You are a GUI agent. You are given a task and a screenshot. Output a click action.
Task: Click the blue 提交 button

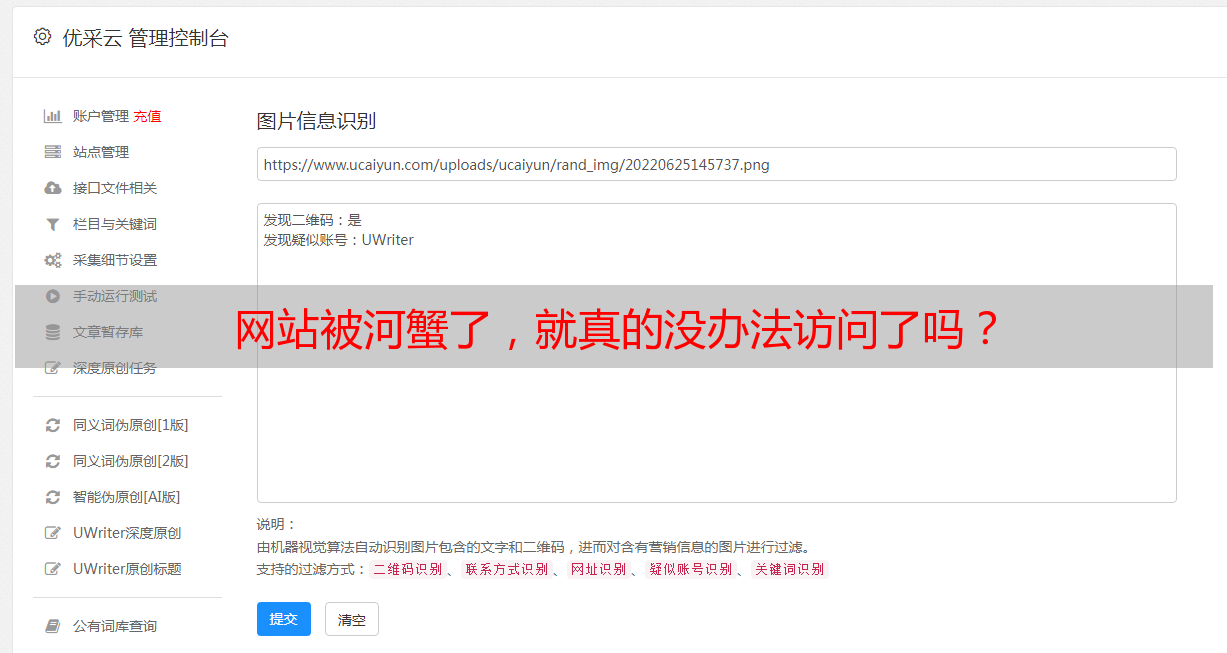[284, 619]
